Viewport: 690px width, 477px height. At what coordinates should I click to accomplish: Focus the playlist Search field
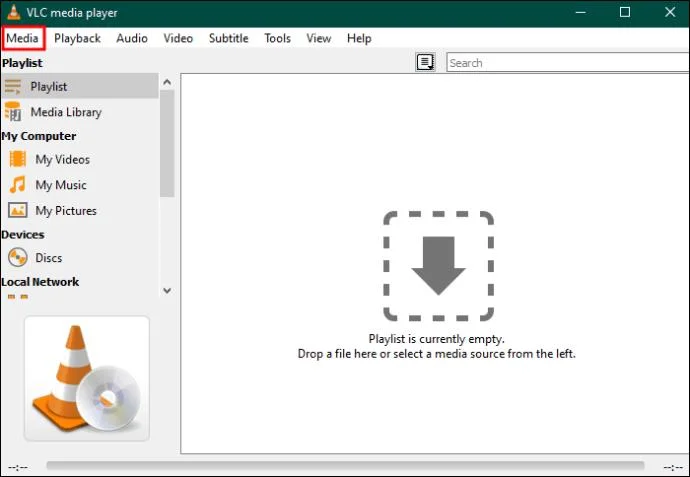pyautogui.click(x=568, y=62)
